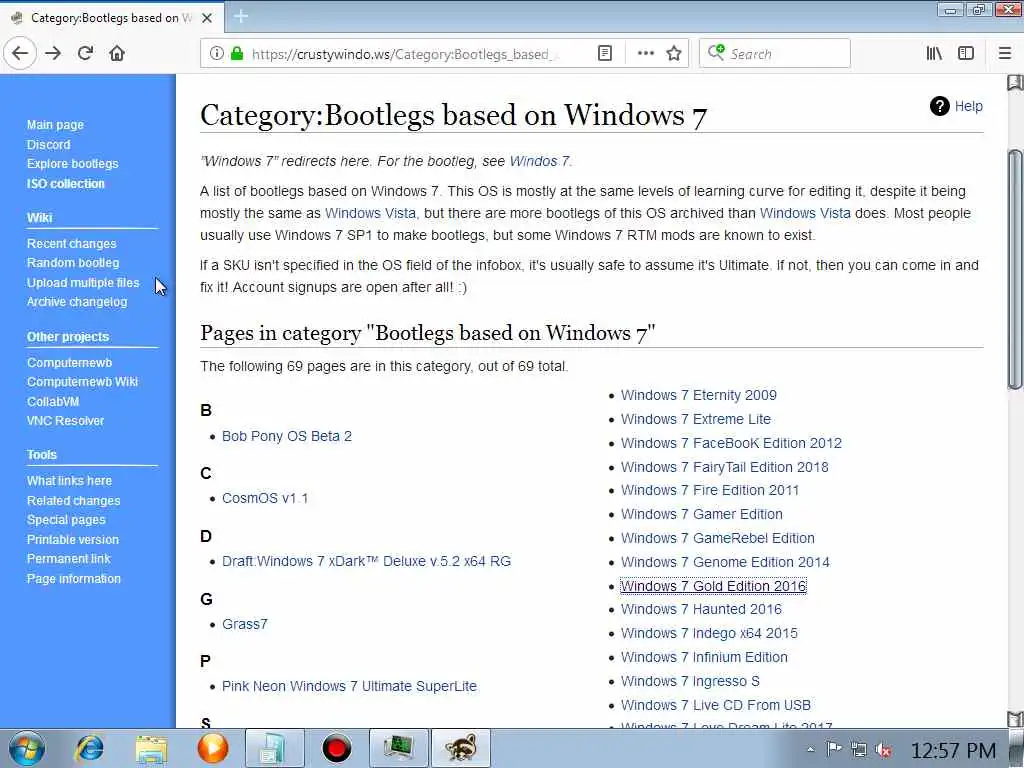The height and width of the screenshot is (768, 1024).
Task: Open Archive changelog link
Action: pos(77,302)
